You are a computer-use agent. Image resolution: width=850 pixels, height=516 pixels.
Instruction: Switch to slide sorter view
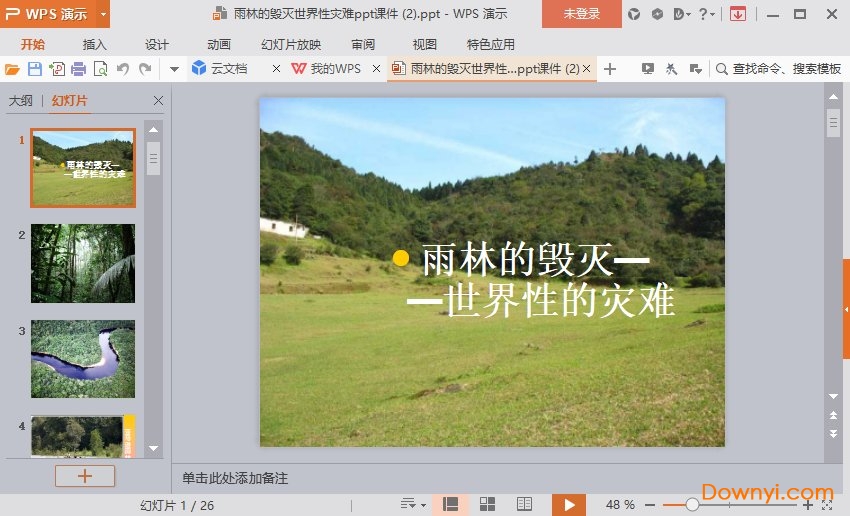(x=487, y=505)
